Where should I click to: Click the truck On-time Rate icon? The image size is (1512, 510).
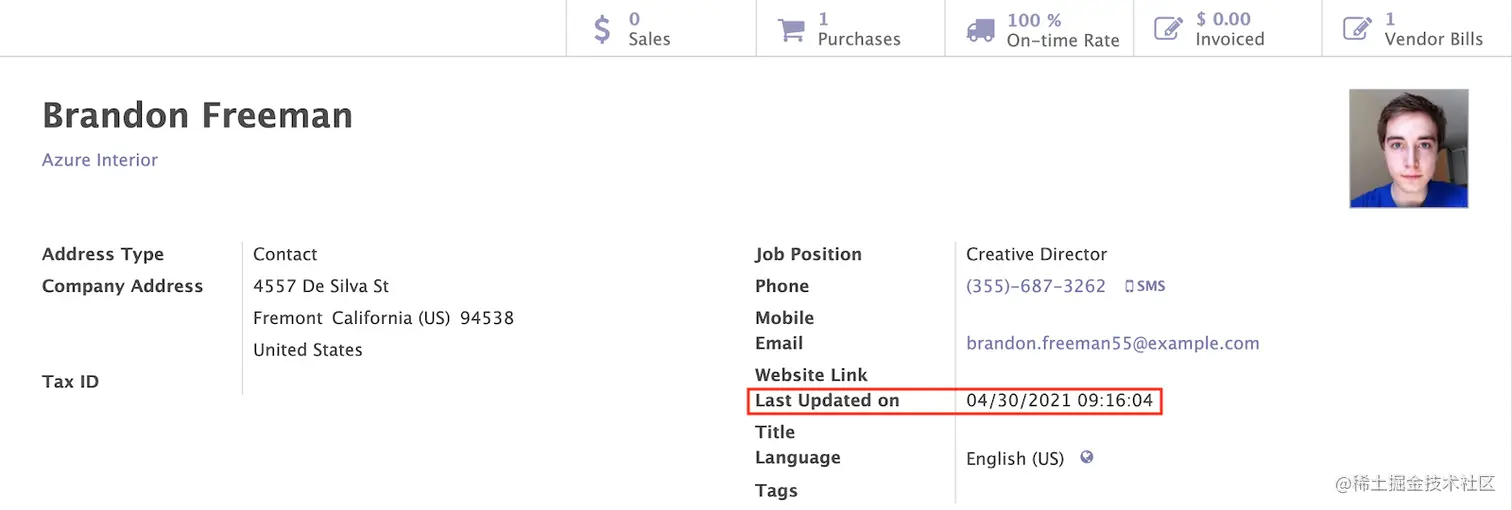point(980,30)
